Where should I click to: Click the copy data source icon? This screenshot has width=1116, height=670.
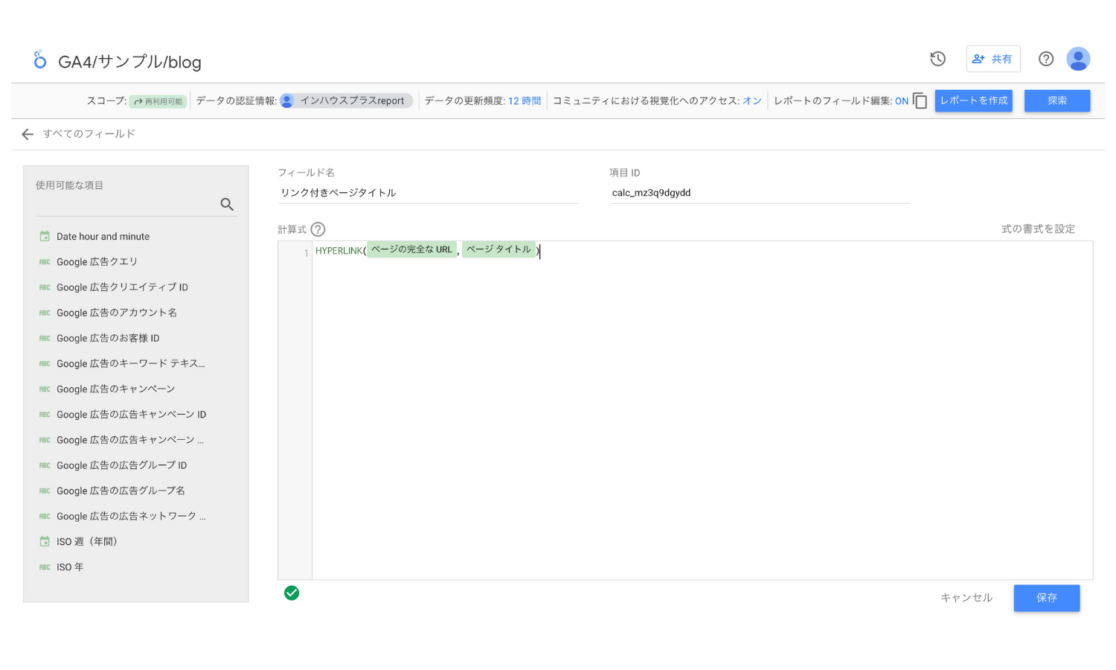[920, 101]
